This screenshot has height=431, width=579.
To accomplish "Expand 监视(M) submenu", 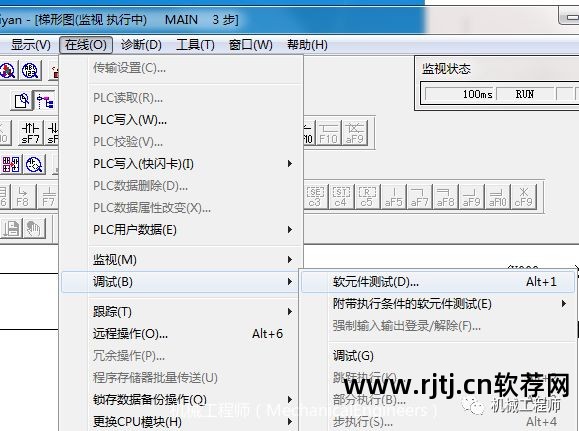I will coord(181,260).
